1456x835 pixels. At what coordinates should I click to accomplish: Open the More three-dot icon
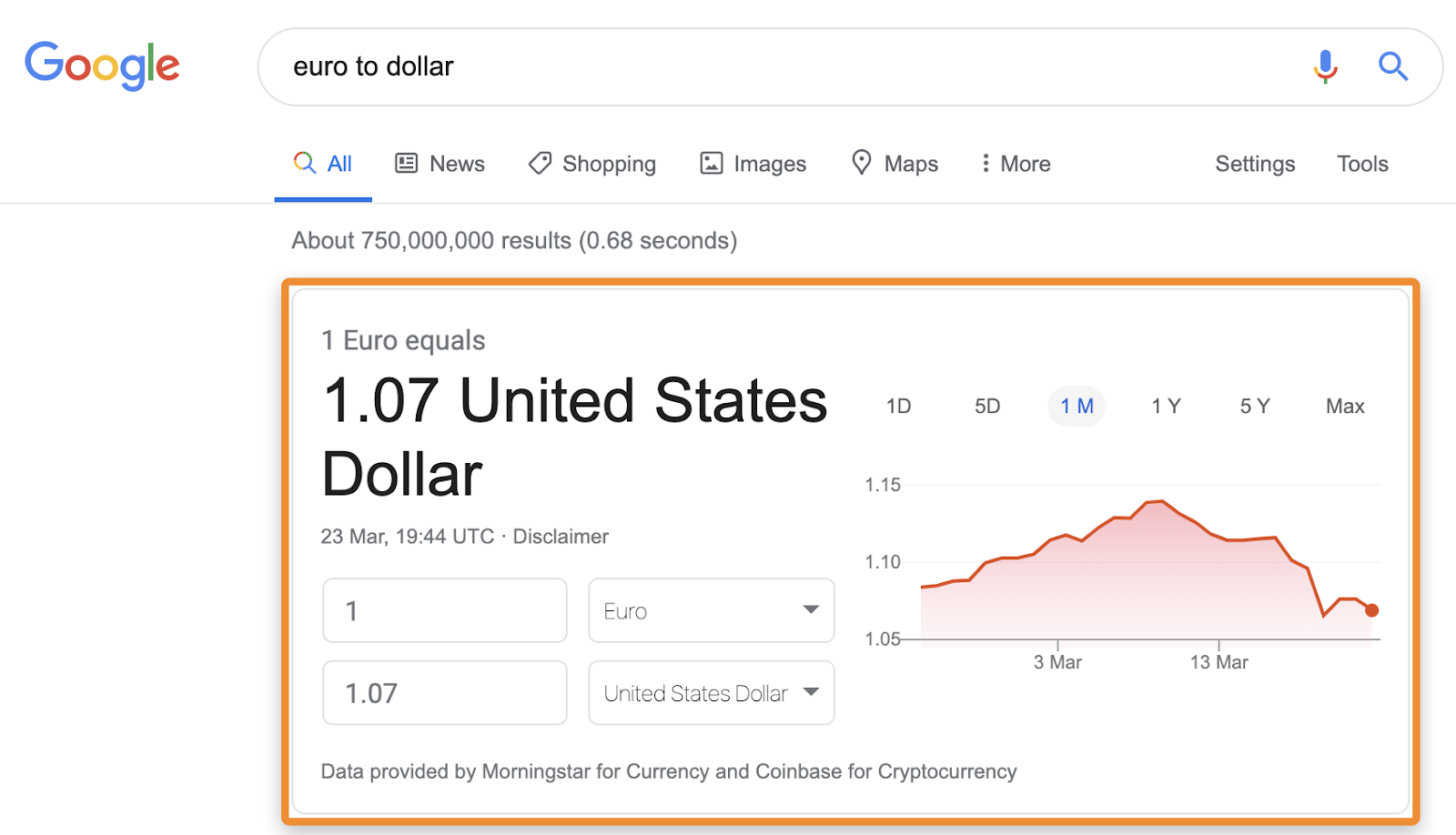click(x=986, y=163)
